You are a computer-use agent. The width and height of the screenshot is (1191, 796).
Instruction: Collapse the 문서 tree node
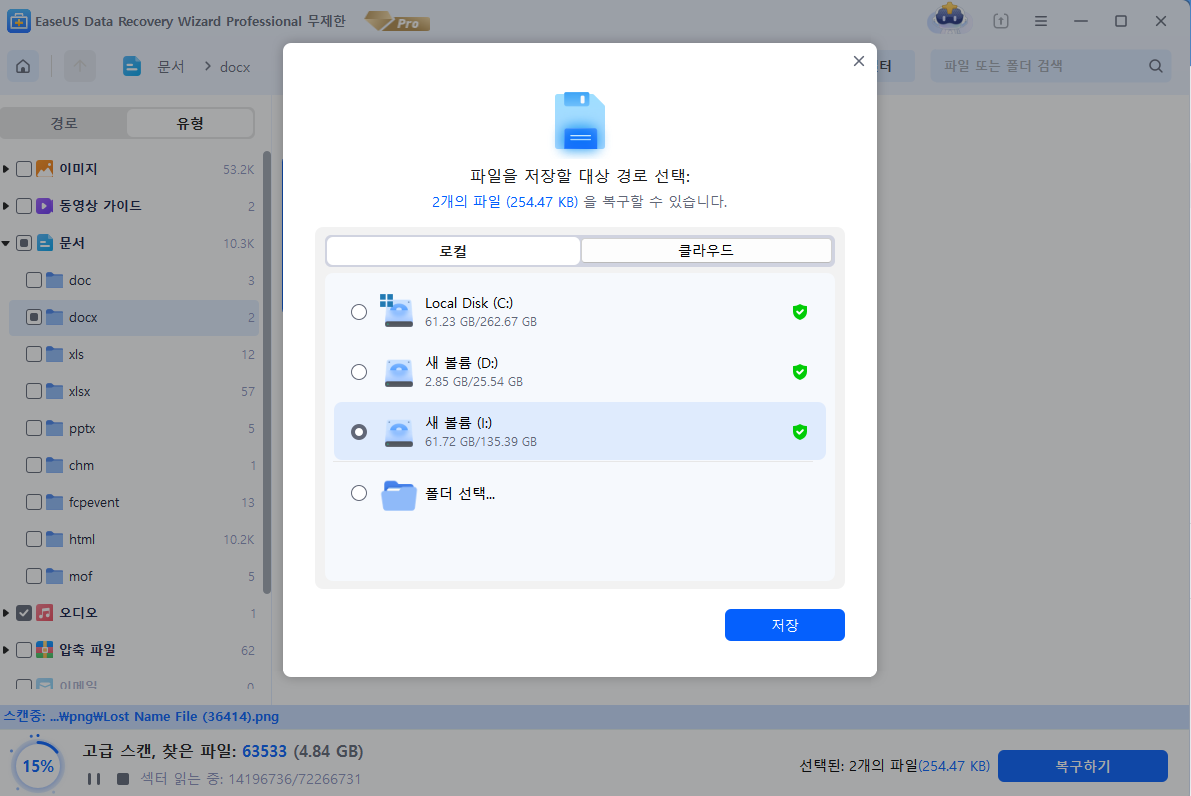(8, 243)
